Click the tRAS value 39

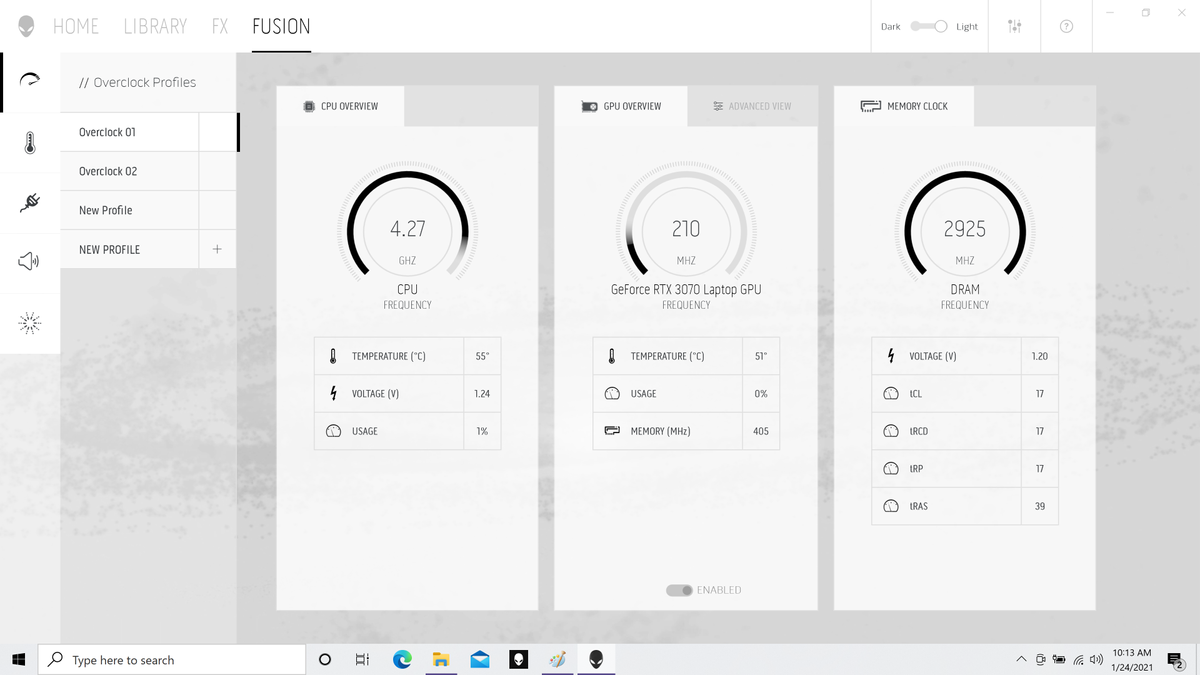(x=1040, y=506)
